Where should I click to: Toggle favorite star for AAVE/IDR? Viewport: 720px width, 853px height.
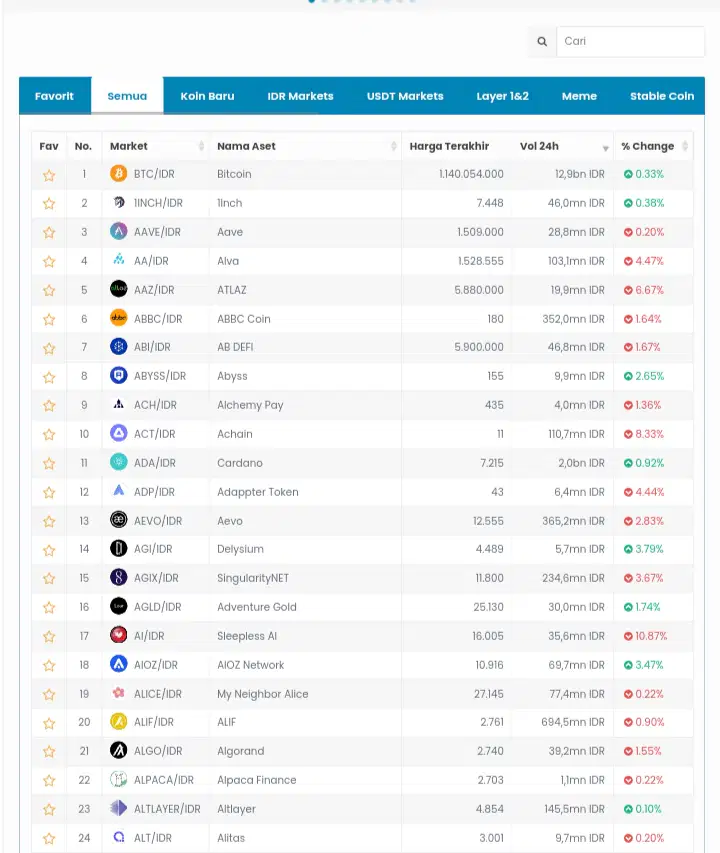[49, 233]
